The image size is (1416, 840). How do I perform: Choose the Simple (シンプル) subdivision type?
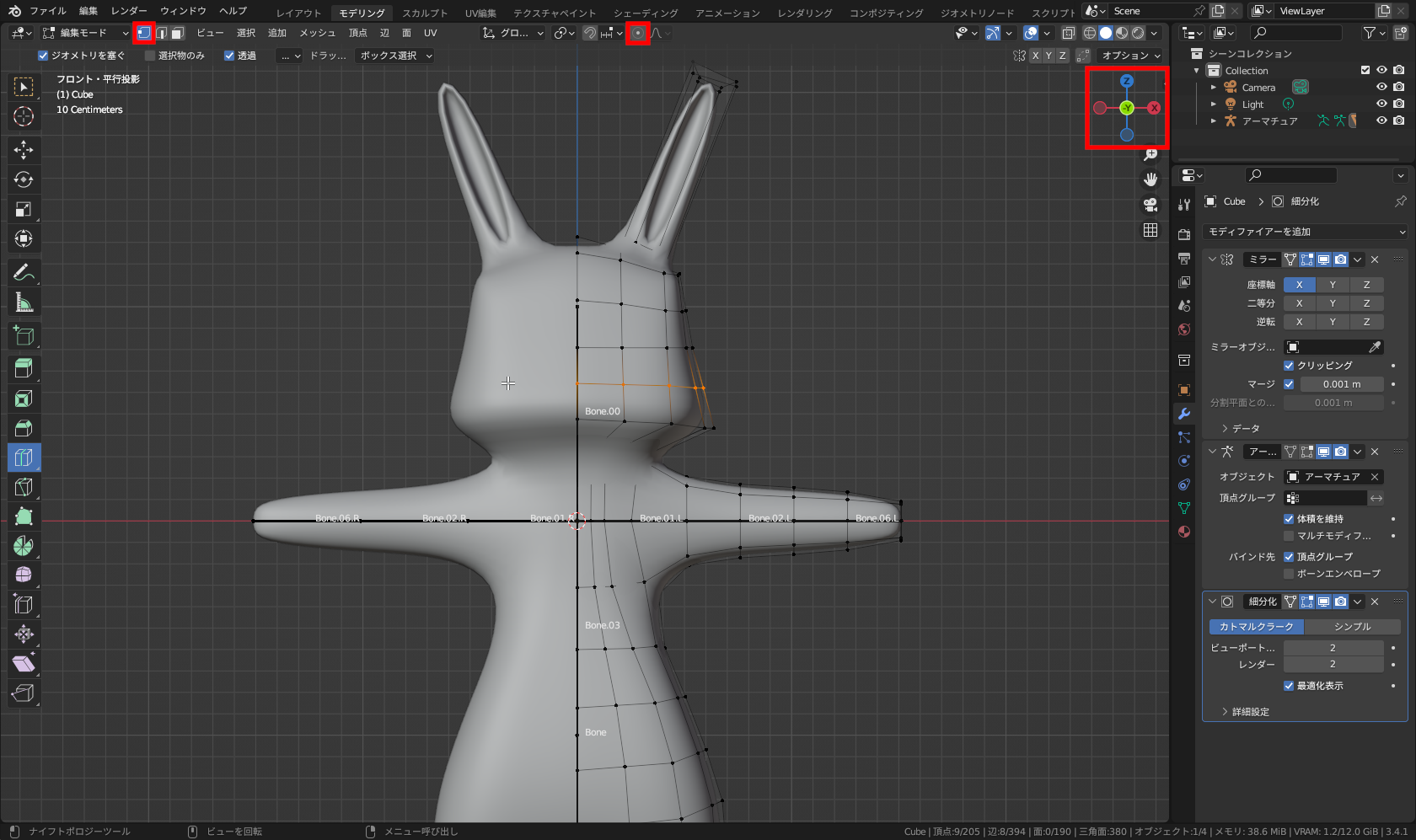(1352, 627)
